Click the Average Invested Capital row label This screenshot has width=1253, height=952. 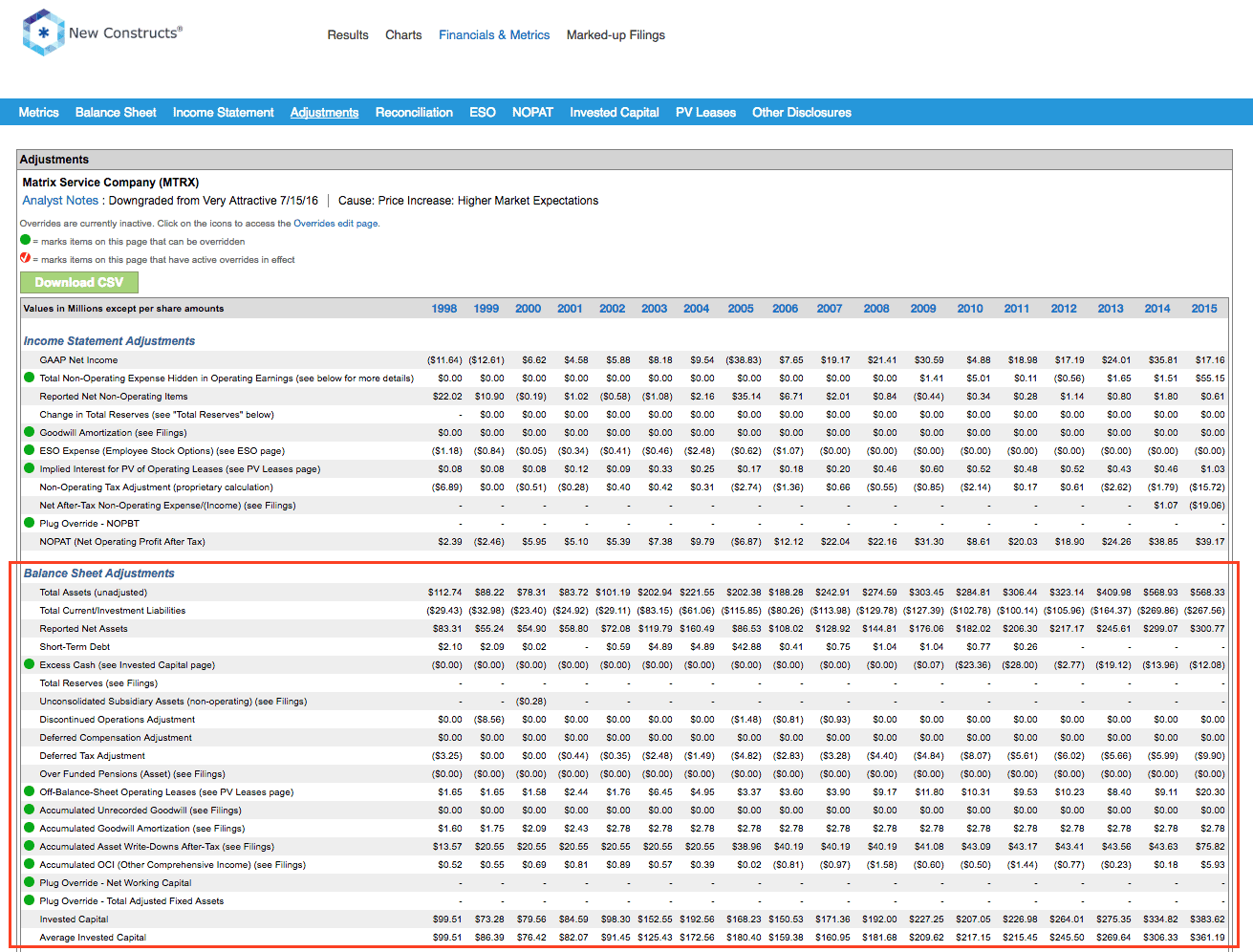pos(93,938)
